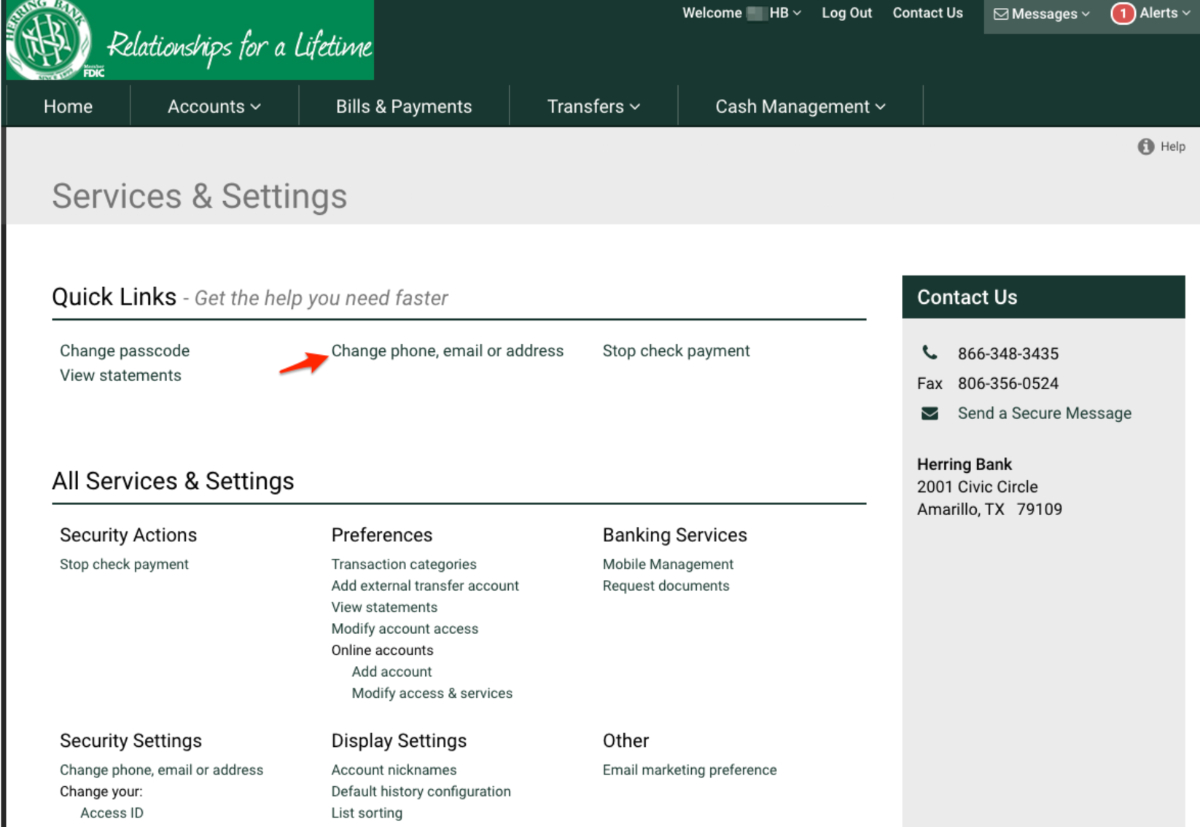Open the Welcome user dropdown
Screen dimensions: 1200x827
741,13
